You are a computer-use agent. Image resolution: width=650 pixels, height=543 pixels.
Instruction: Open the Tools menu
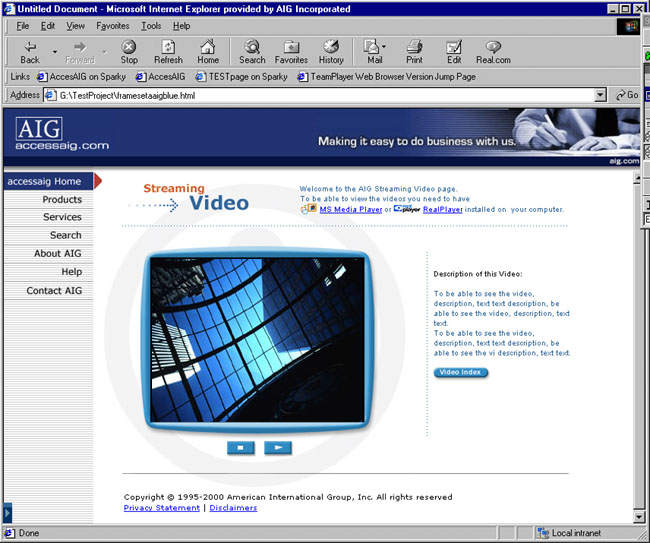151,25
